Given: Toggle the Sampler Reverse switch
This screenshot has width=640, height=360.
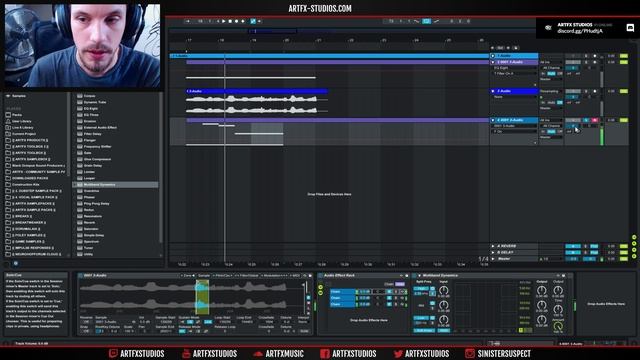Looking at the screenshot, I should click(x=86, y=322).
